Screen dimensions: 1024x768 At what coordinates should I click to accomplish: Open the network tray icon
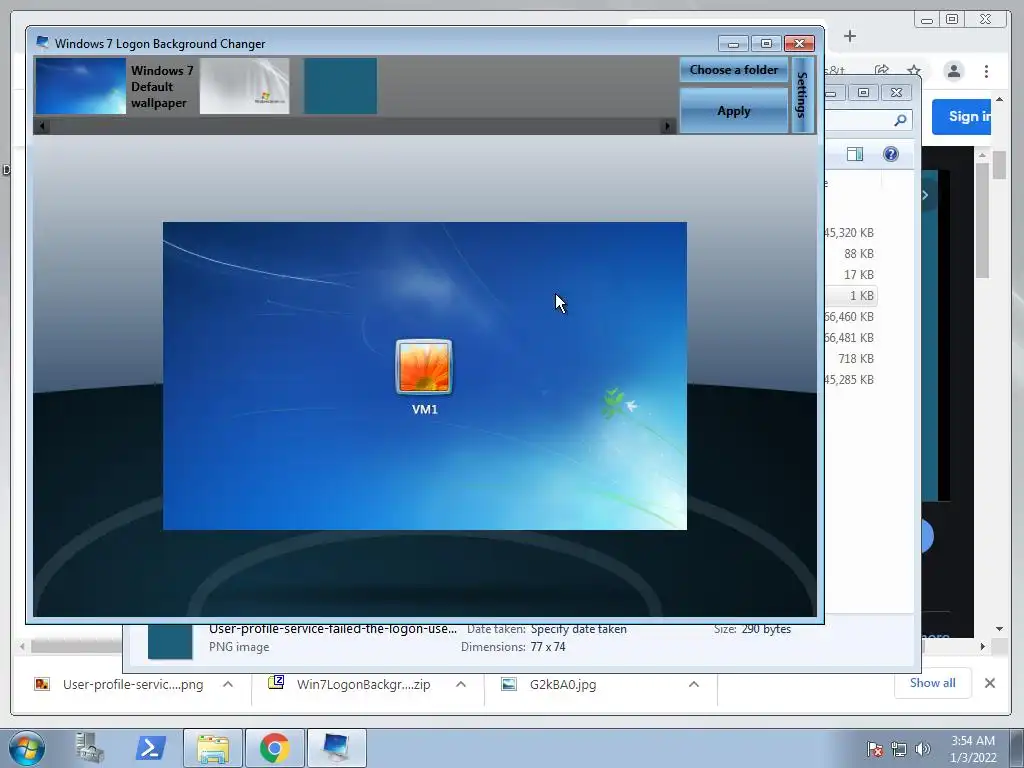(x=899, y=749)
